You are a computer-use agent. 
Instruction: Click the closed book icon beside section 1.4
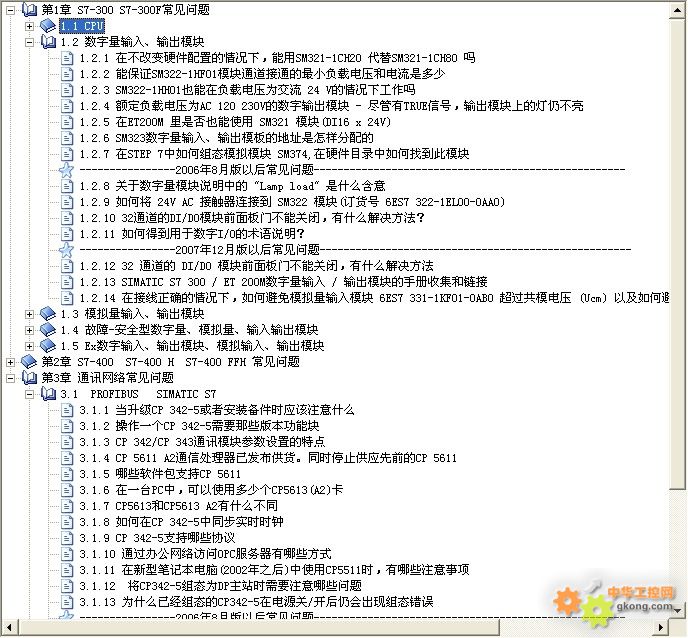tap(48, 330)
